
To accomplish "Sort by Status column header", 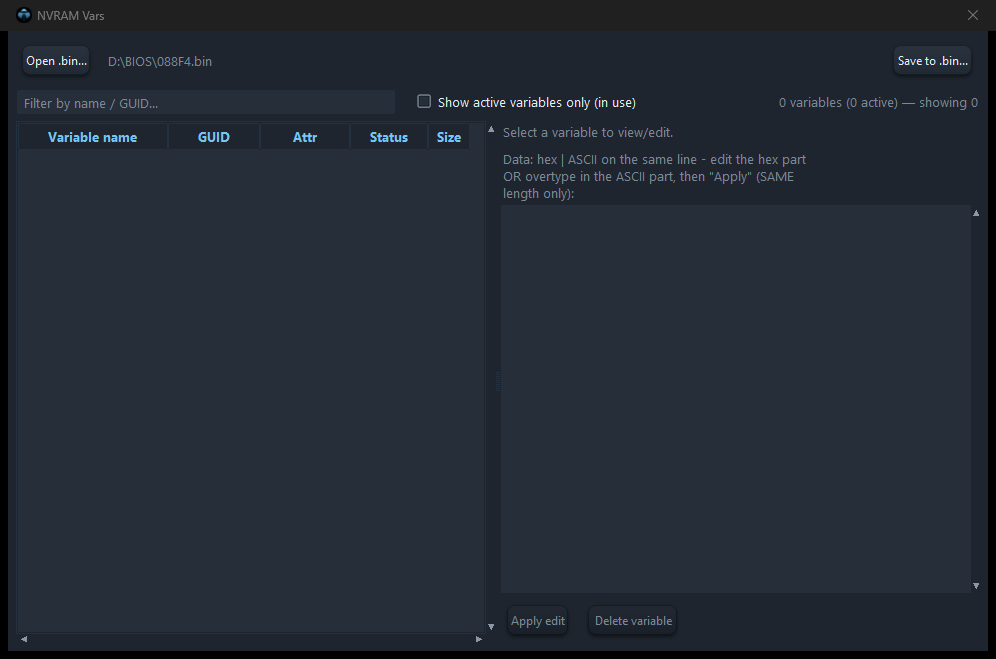I will (x=389, y=137).
